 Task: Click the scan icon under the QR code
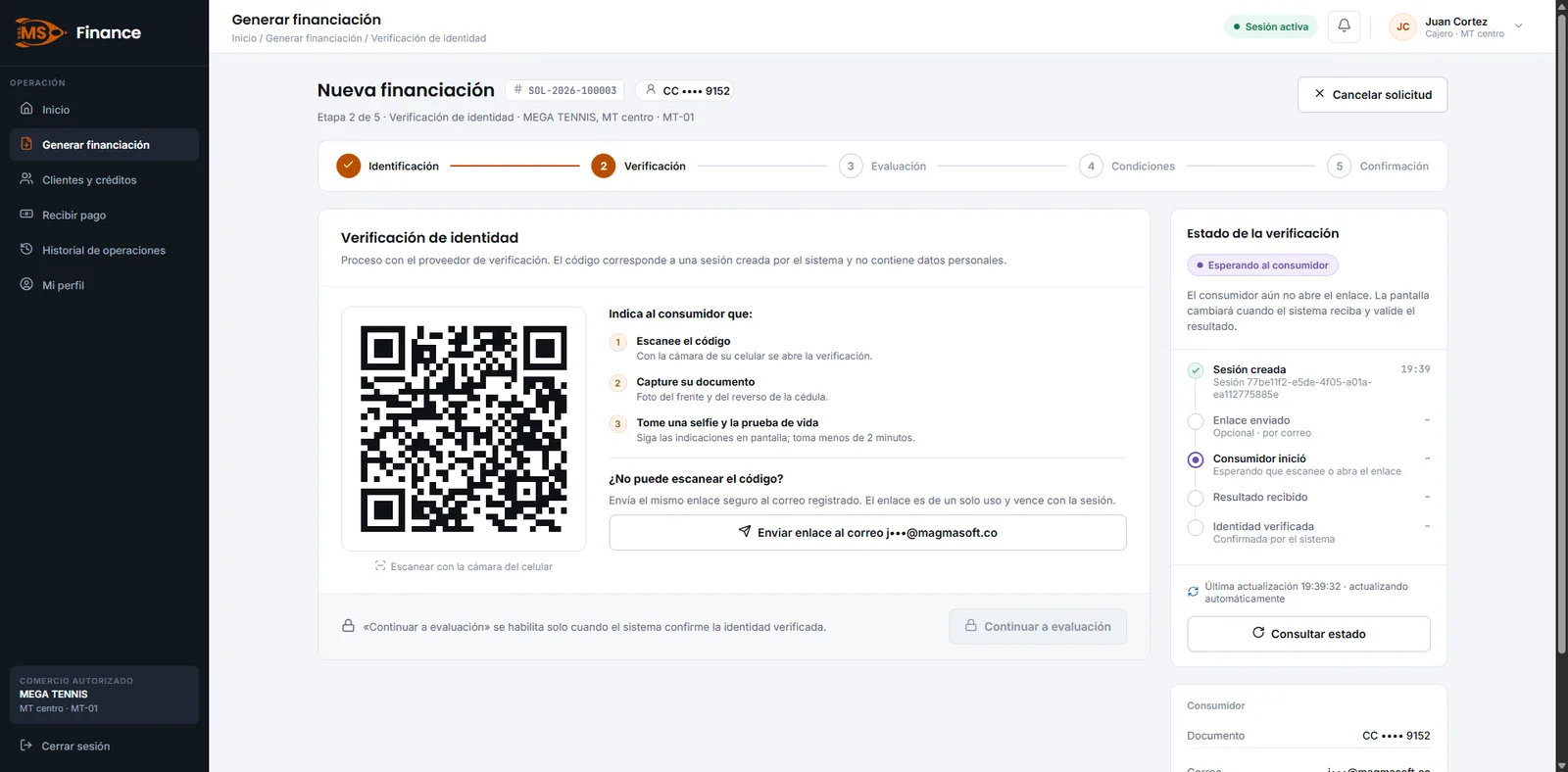tap(380, 566)
